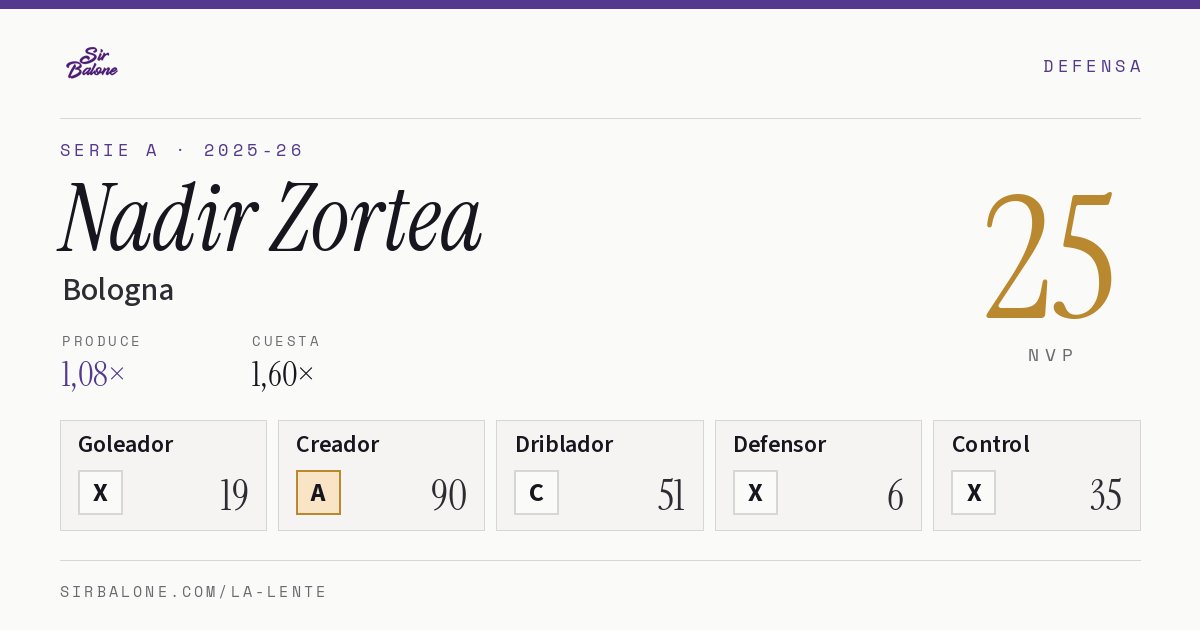The width and height of the screenshot is (1200, 630).
Task: Click the NVP label
Action: (x=1051, y=355)
